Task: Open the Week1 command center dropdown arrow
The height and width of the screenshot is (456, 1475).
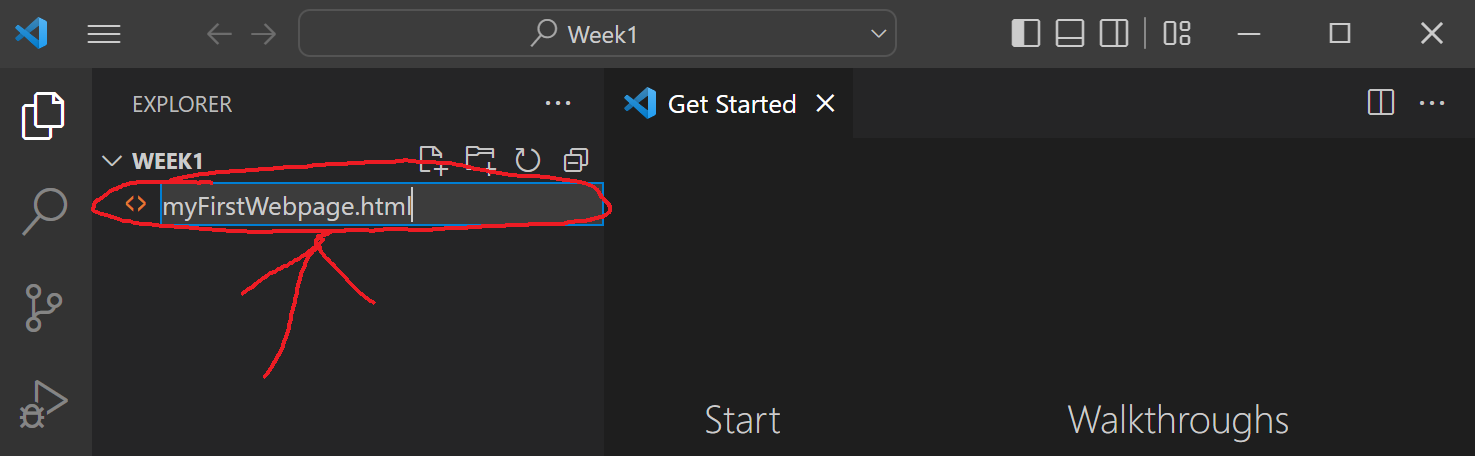Action: (x=879, y=34)
